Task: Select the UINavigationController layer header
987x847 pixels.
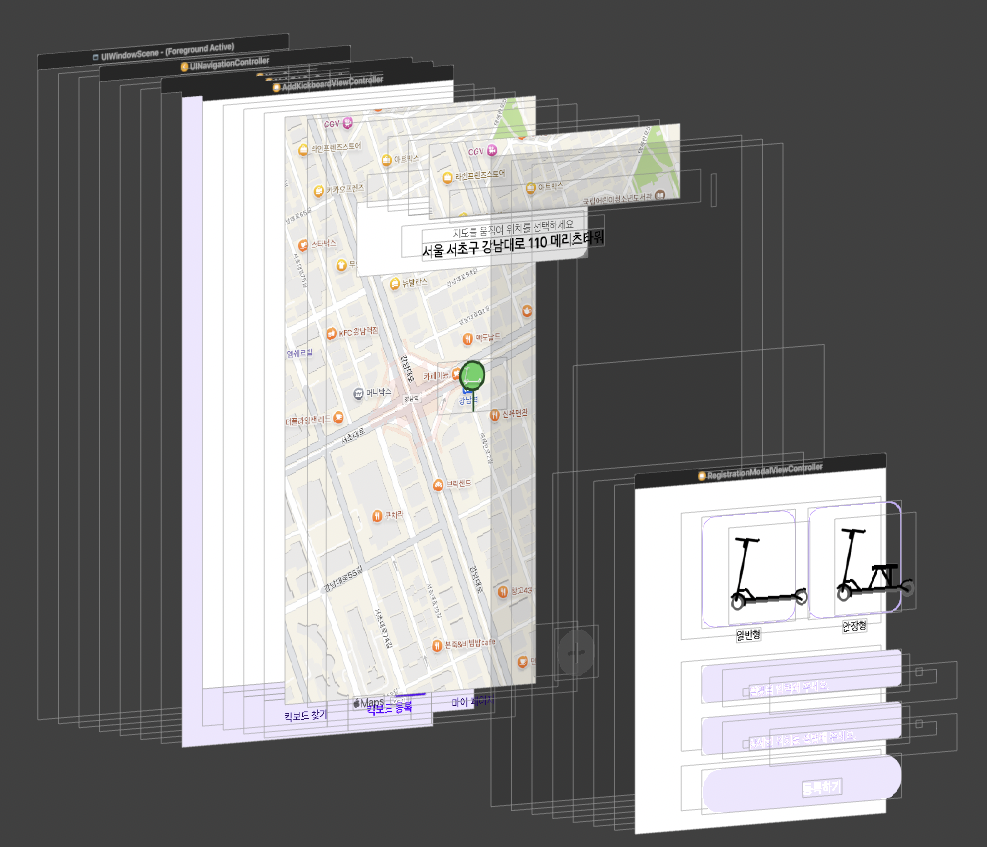Action: (225, 63)
